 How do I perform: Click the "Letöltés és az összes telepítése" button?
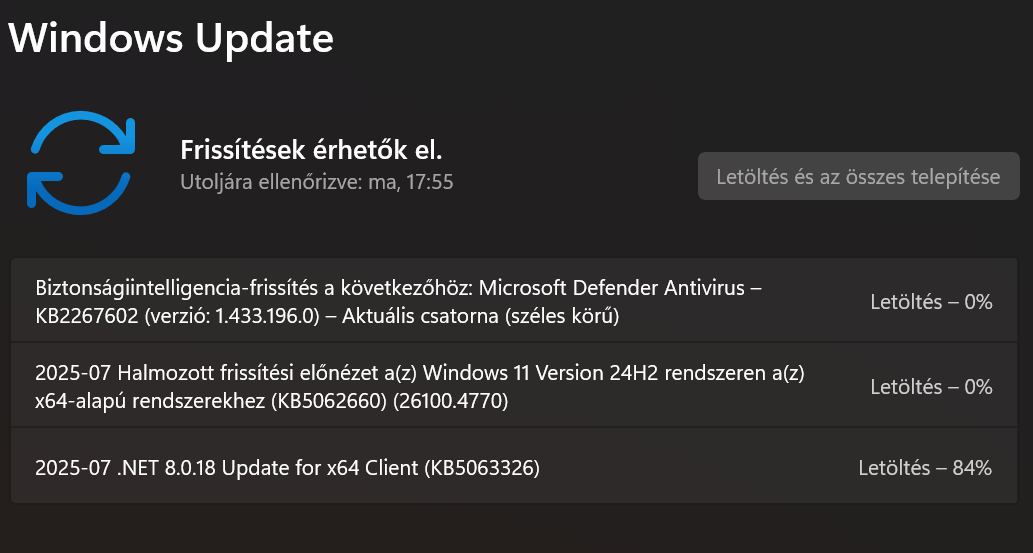click(858, 177)
